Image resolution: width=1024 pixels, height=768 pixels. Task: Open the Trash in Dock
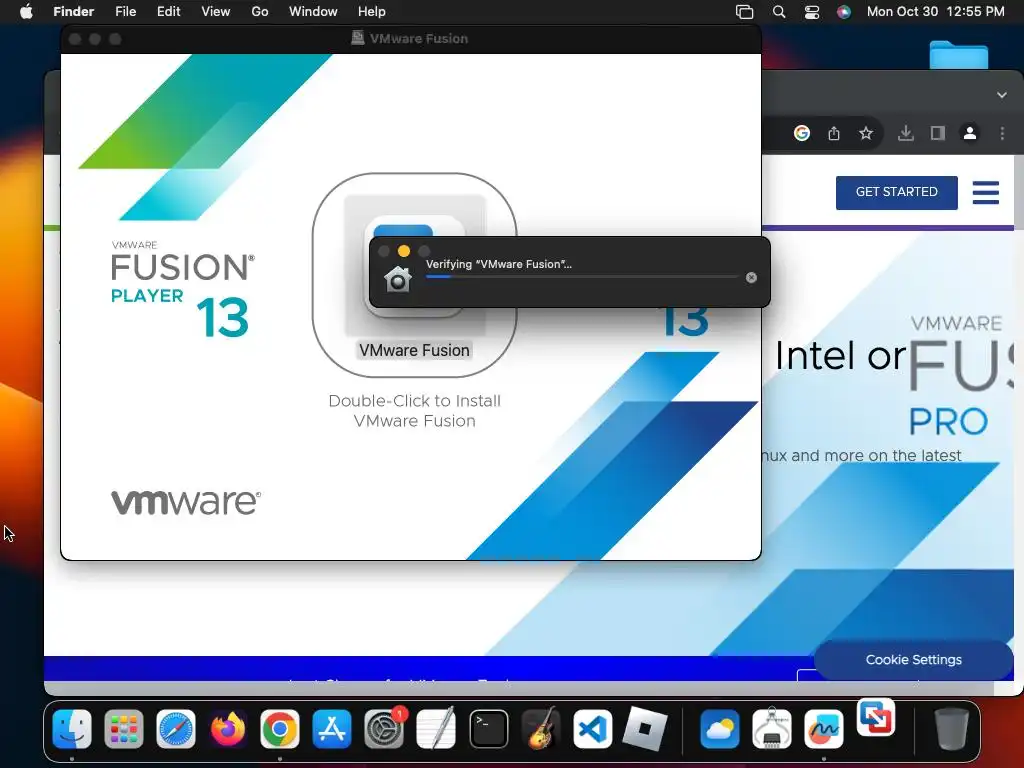pos(951,728)
